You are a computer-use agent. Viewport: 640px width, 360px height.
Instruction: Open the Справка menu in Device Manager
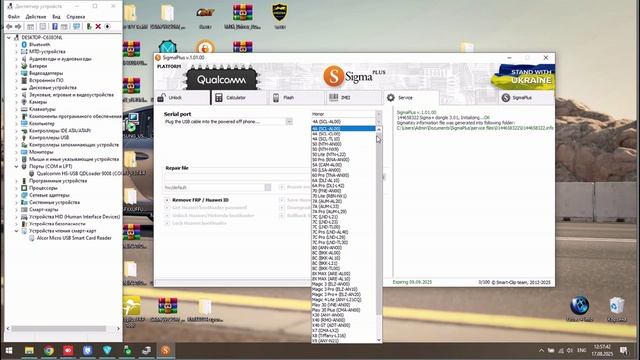pyautogui.click(x=76, y=17)
